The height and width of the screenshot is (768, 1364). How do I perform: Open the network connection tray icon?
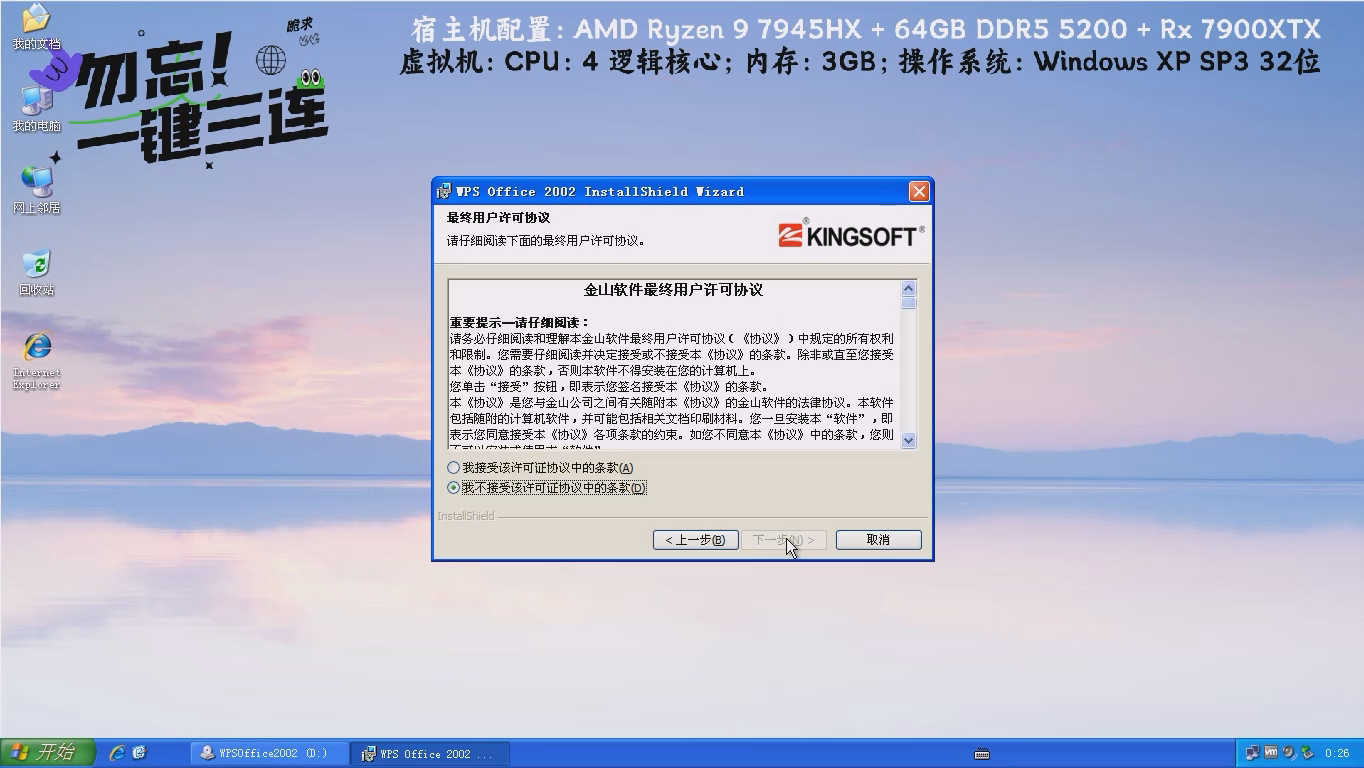click(1252, 753)
